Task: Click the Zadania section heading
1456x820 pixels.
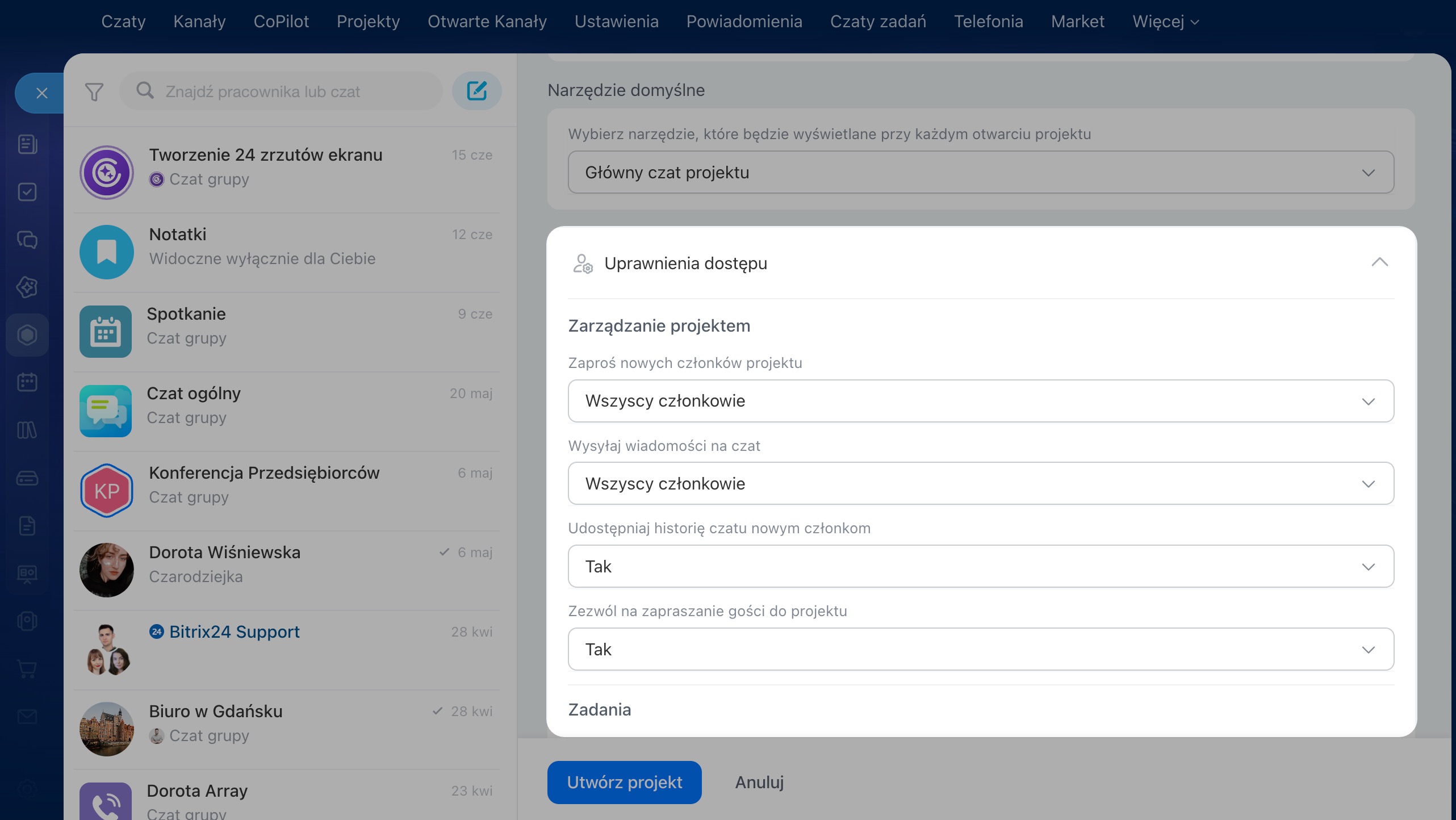Action: [x=600, y=710]
